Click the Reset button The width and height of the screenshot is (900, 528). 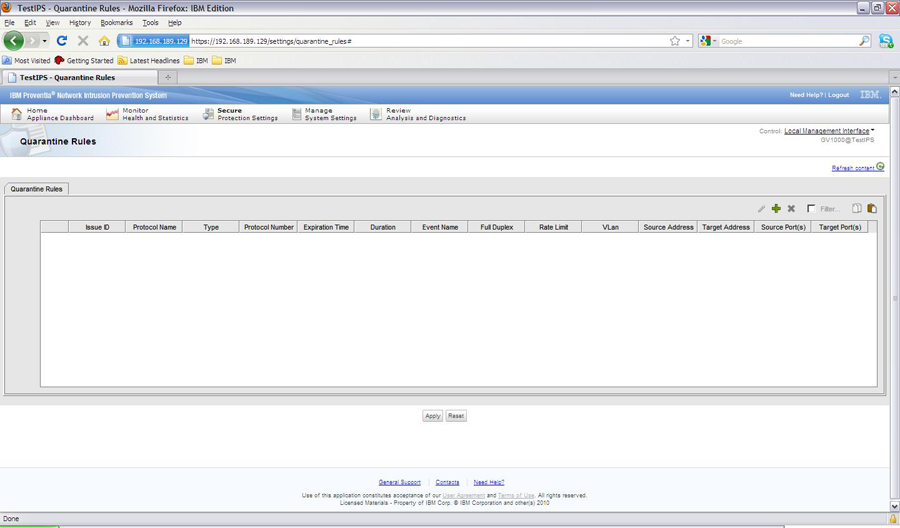456,416
